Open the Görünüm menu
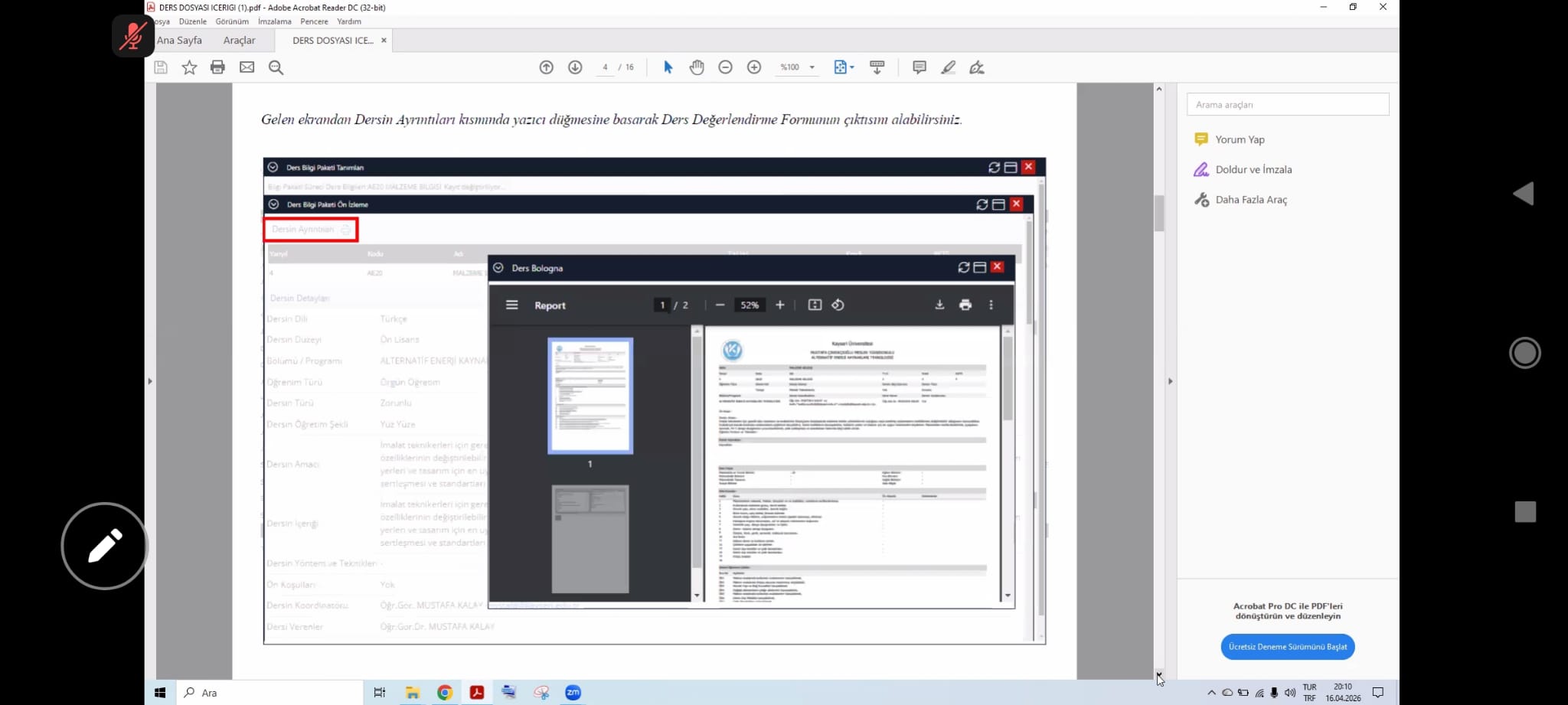Viewport: 1568px width, 705px height. click(x=232, y=21)
